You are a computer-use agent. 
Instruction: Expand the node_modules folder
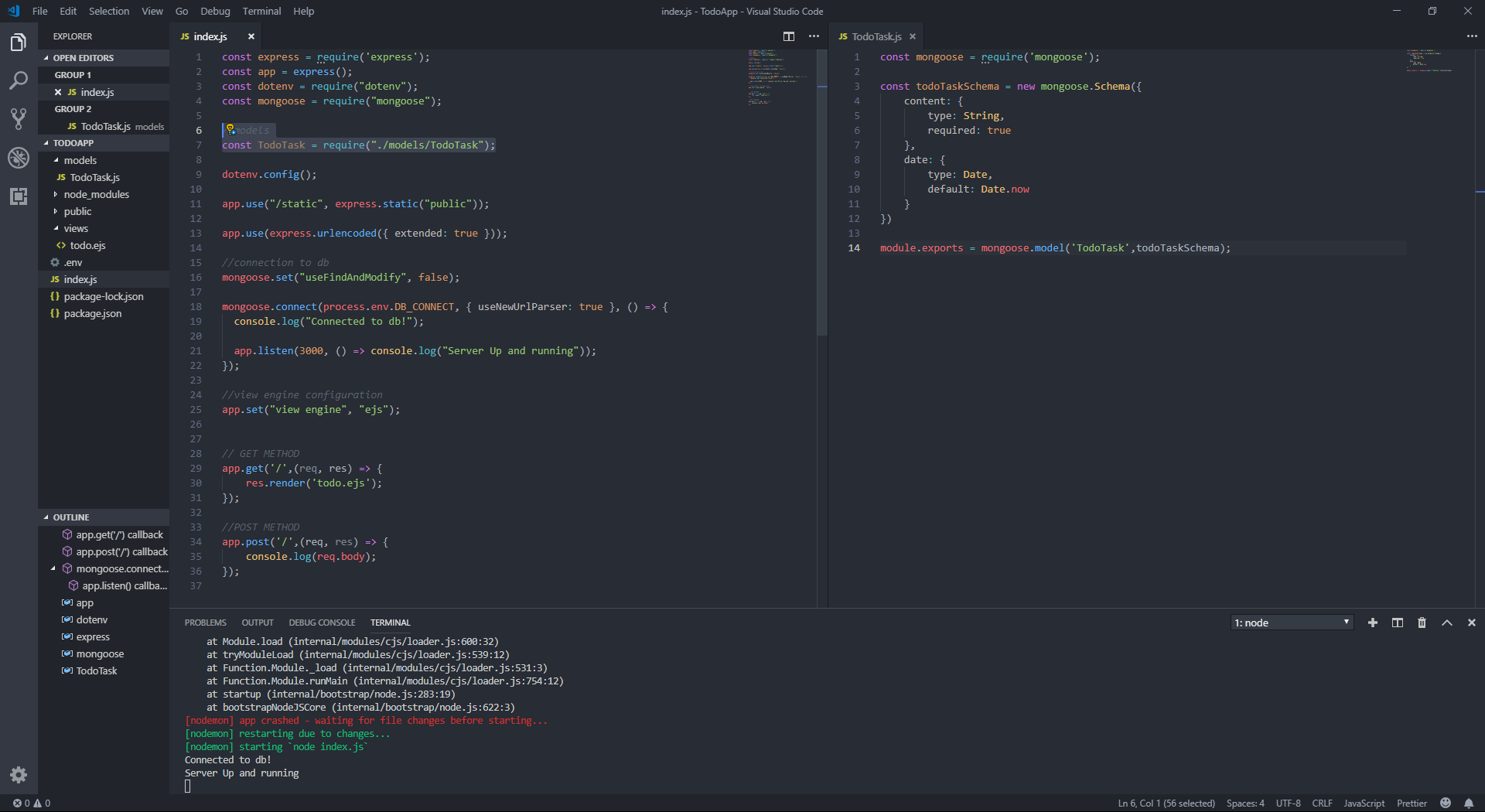95,194
